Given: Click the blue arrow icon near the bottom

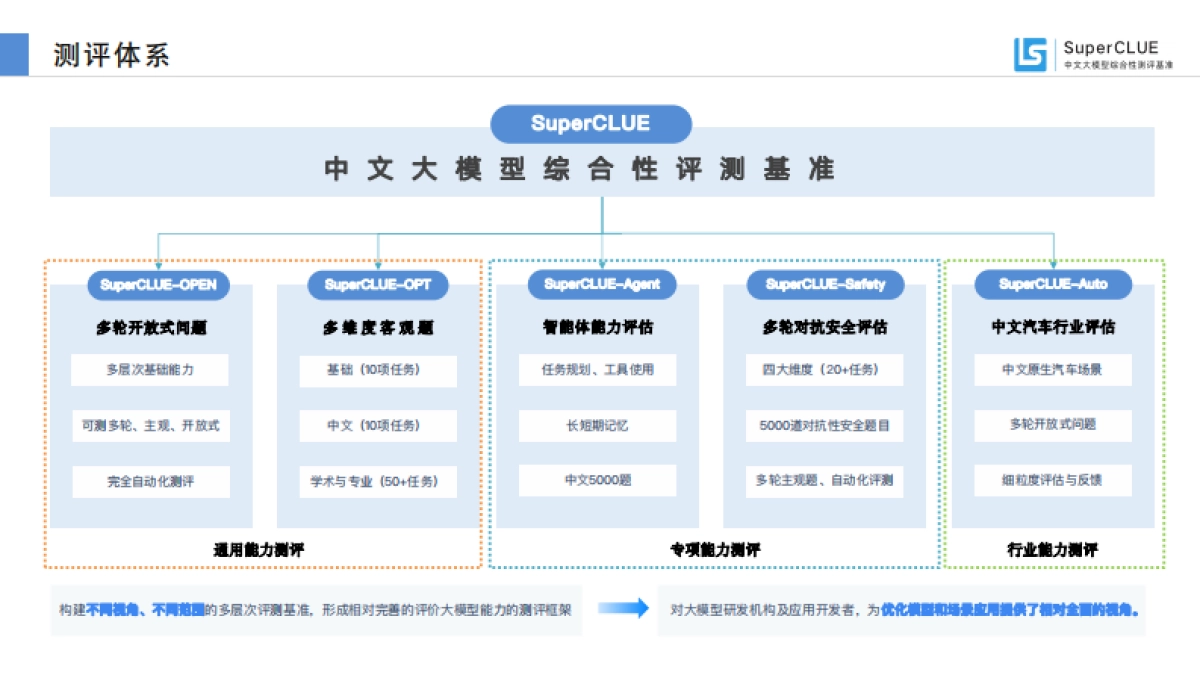Looking at the screenshot, I should (622, 607).
